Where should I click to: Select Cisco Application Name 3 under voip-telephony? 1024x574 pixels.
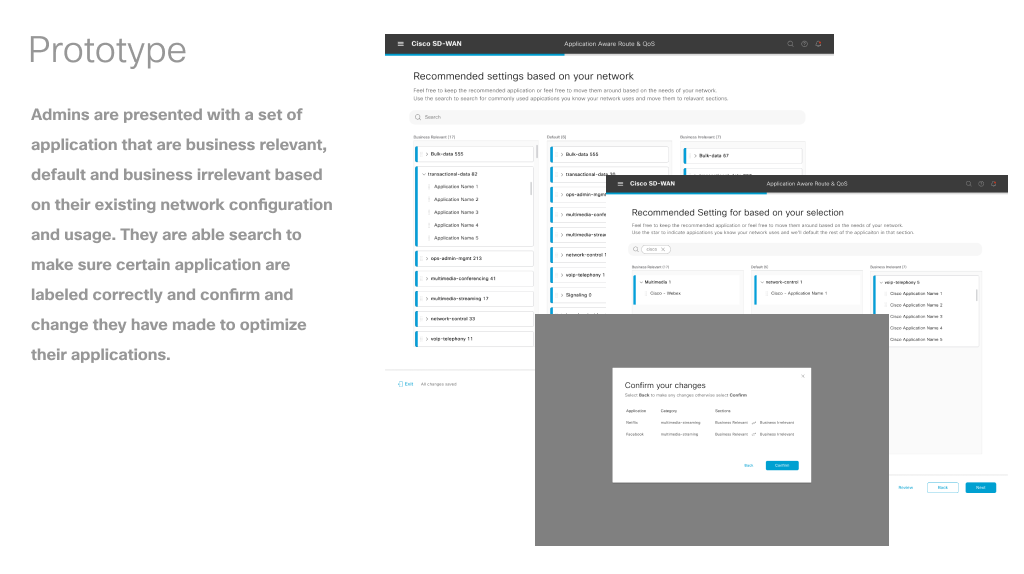click(916, 317)
